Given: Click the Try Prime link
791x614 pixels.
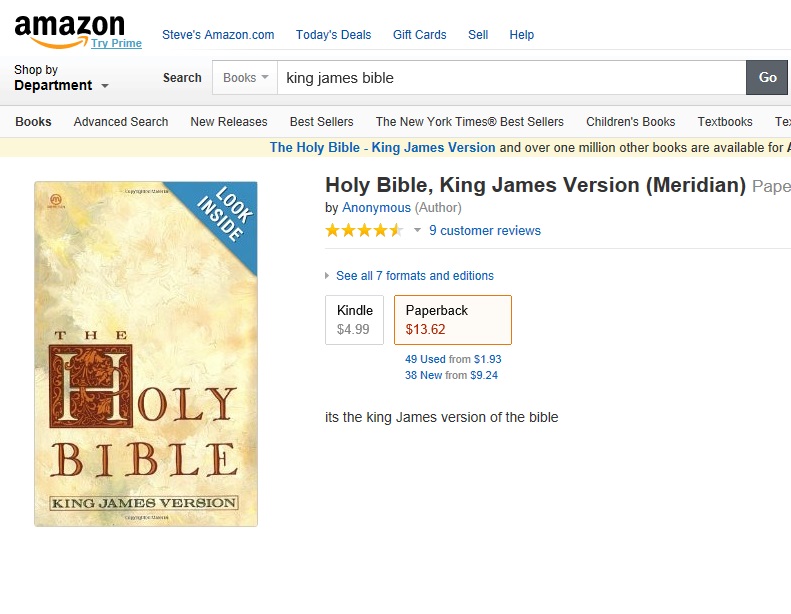Looking at the screenshot, I should 116,44.
